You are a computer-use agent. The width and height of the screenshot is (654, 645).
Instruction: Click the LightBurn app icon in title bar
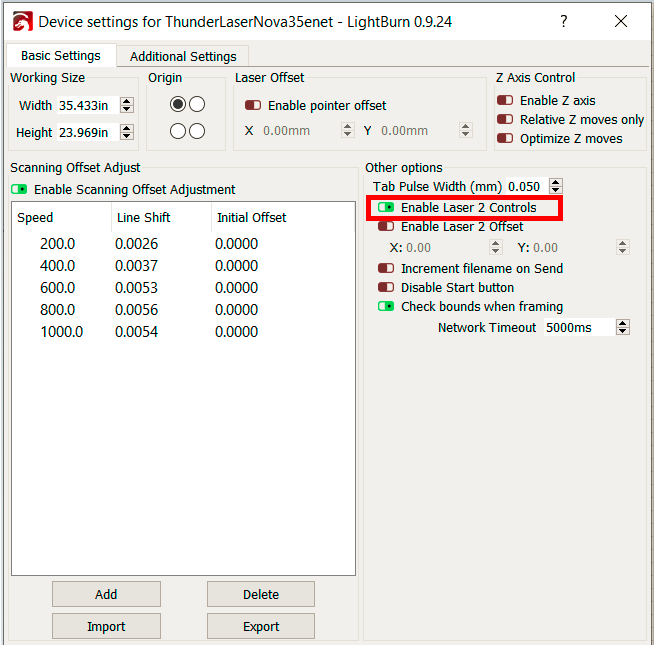[x=23, y=21]
